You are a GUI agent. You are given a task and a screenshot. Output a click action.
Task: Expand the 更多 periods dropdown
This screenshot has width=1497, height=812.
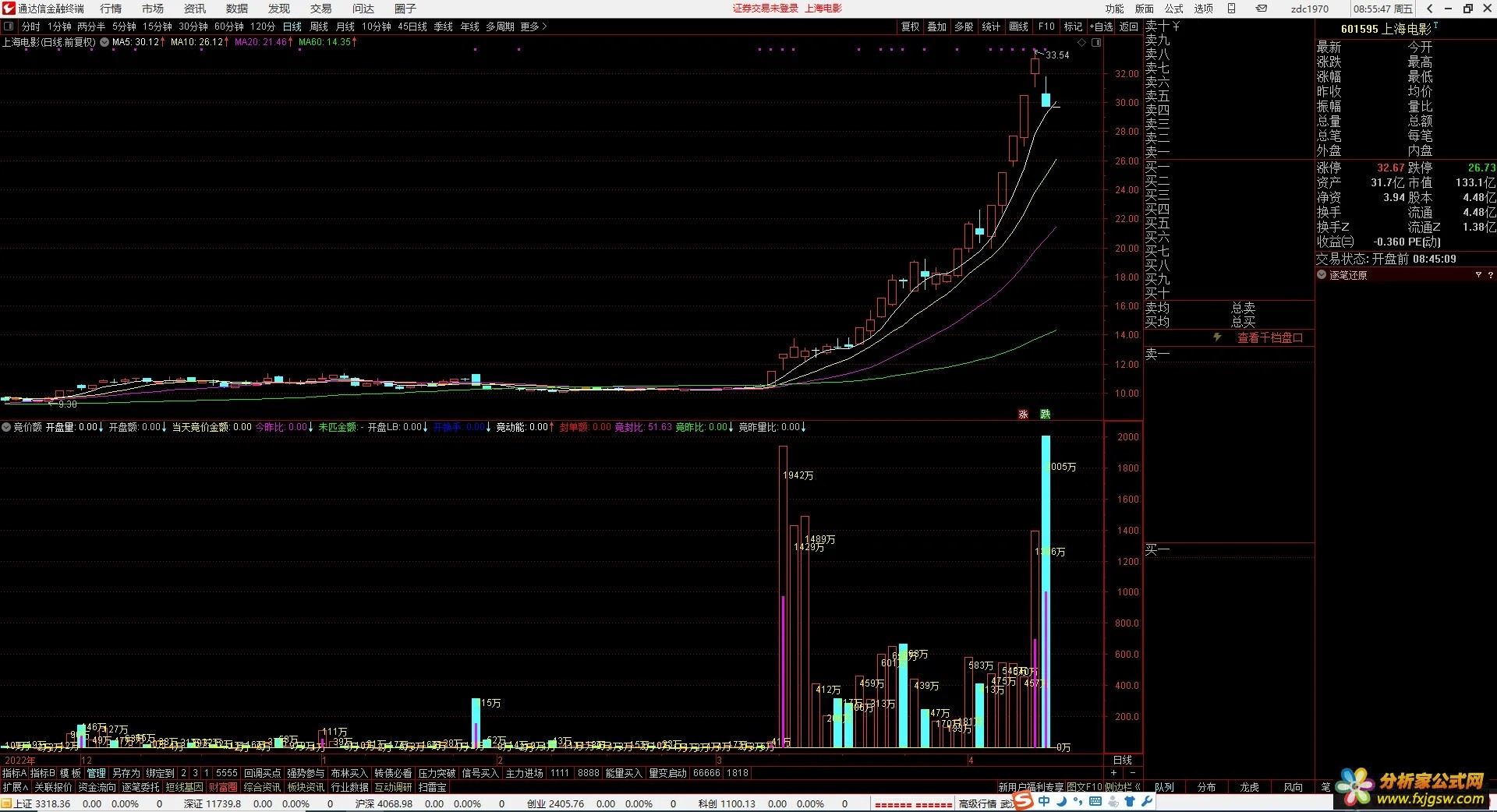coord(533,26)
